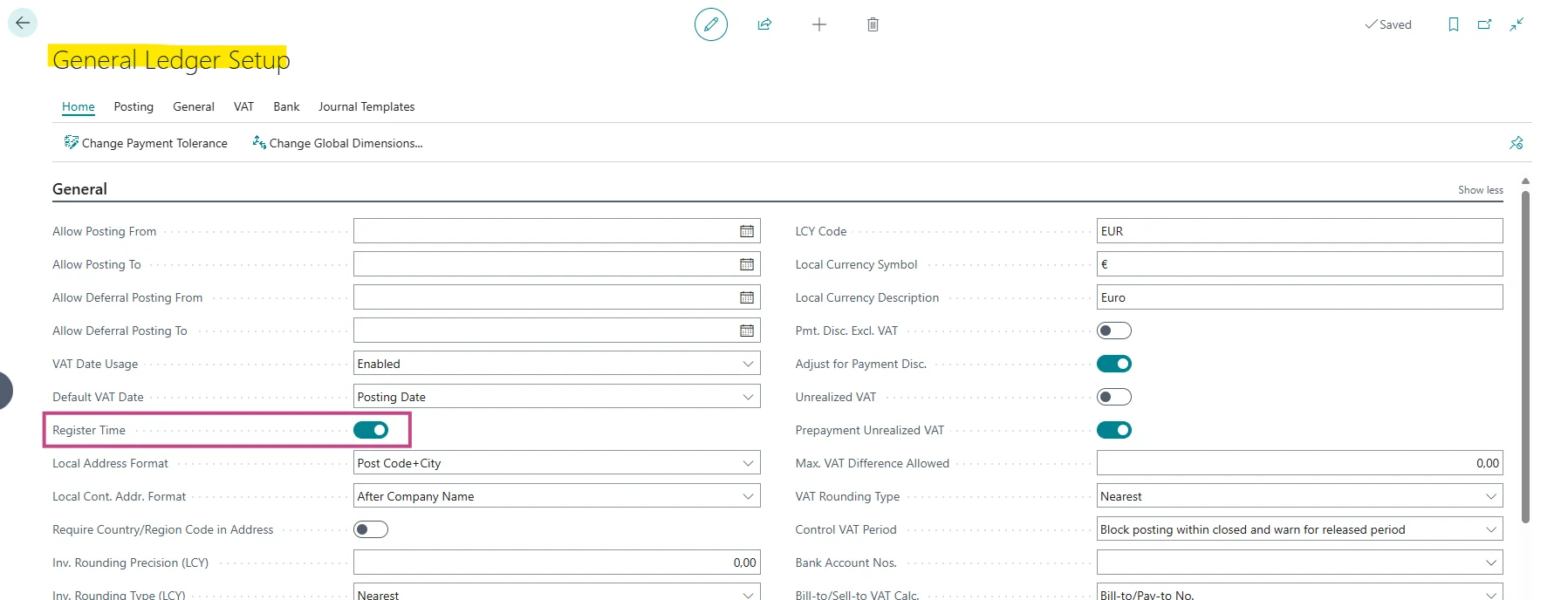This screenshot has height=600, width=1568.
Task: Expand the Control VAT Period dropdown
Action: click(x=1490, y=529)
